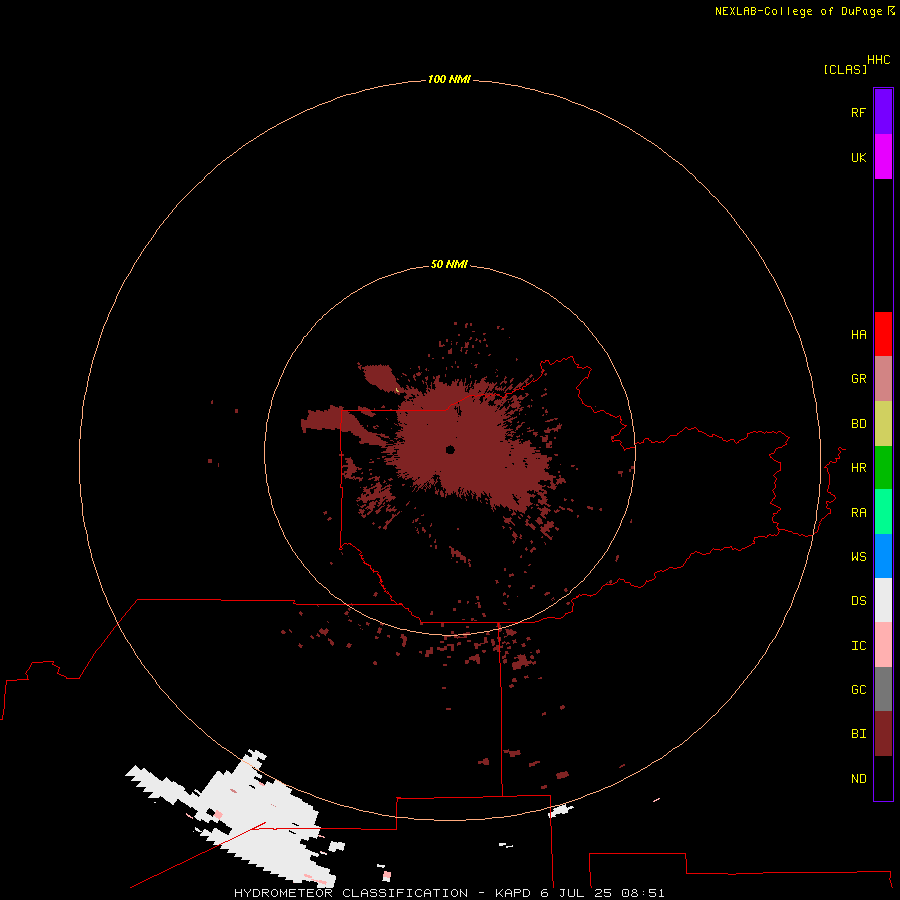This screenshot has width=900, height=900.
Task: Select the BD yellow legend swatch
Action: (883, 424)
